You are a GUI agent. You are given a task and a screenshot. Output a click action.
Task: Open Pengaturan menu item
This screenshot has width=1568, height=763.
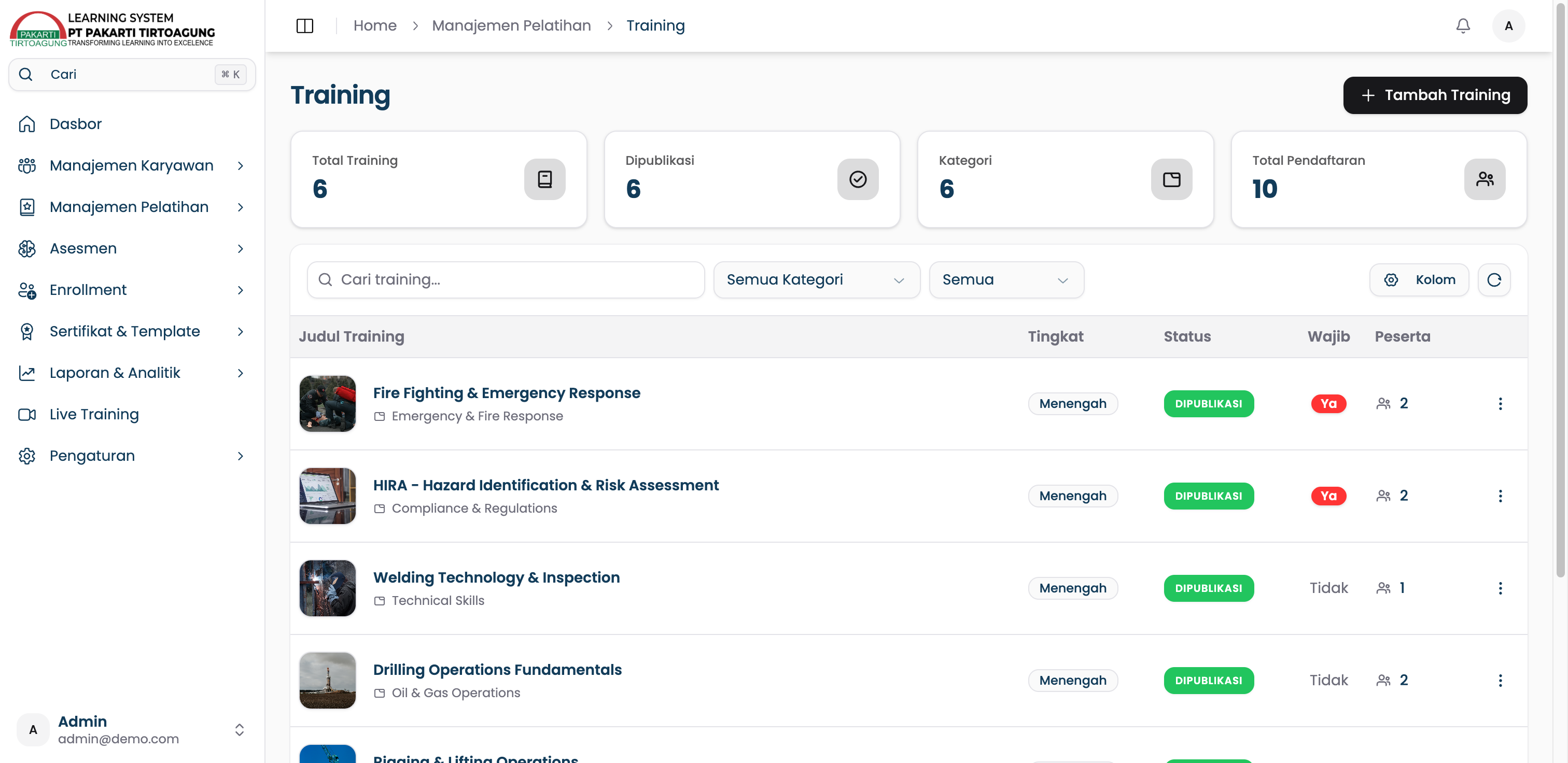[x=132, y=456]
